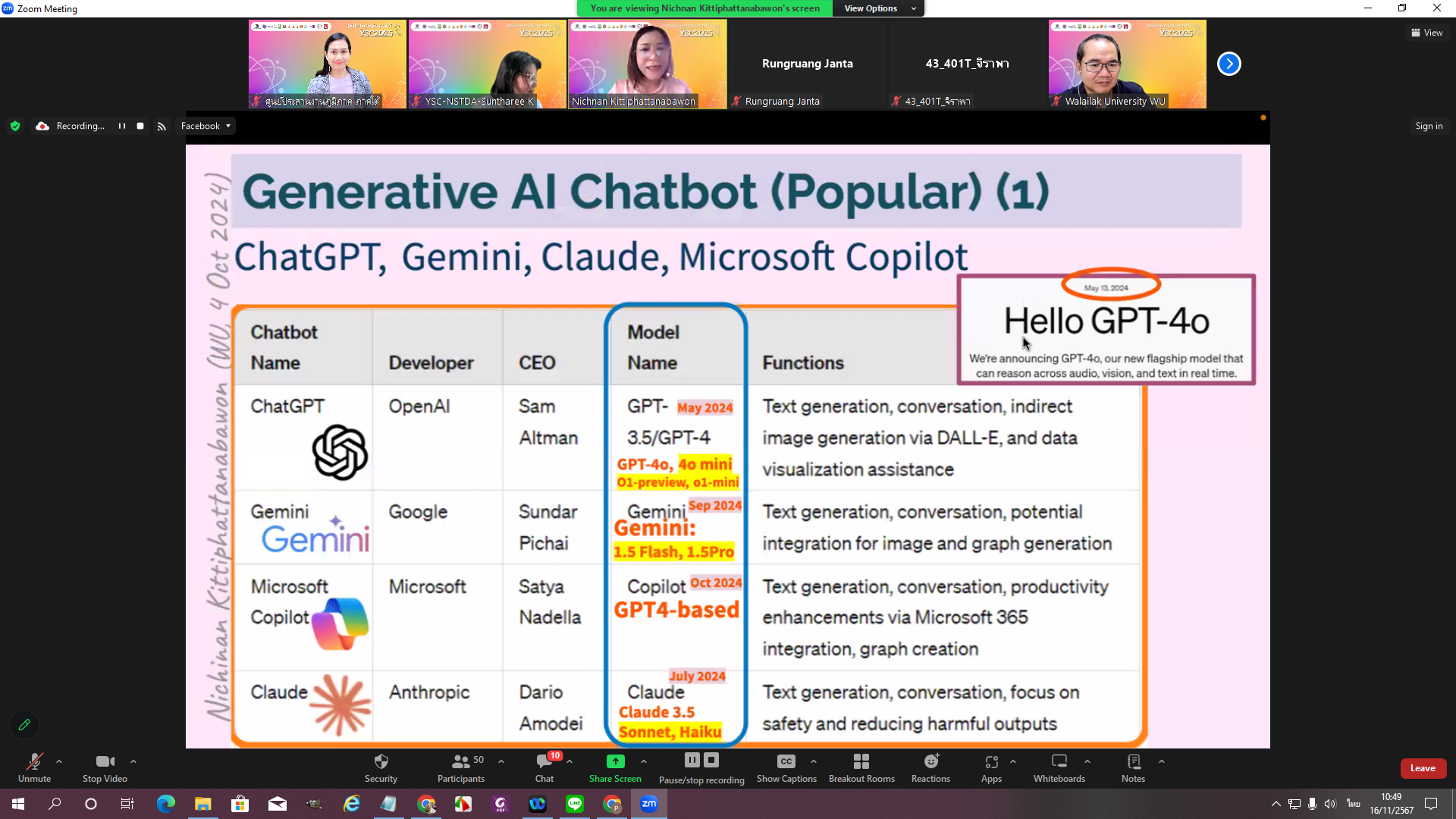1456x819 pixels.
Task: Toggle Show Captions
Action: click(x=786, y=761)
